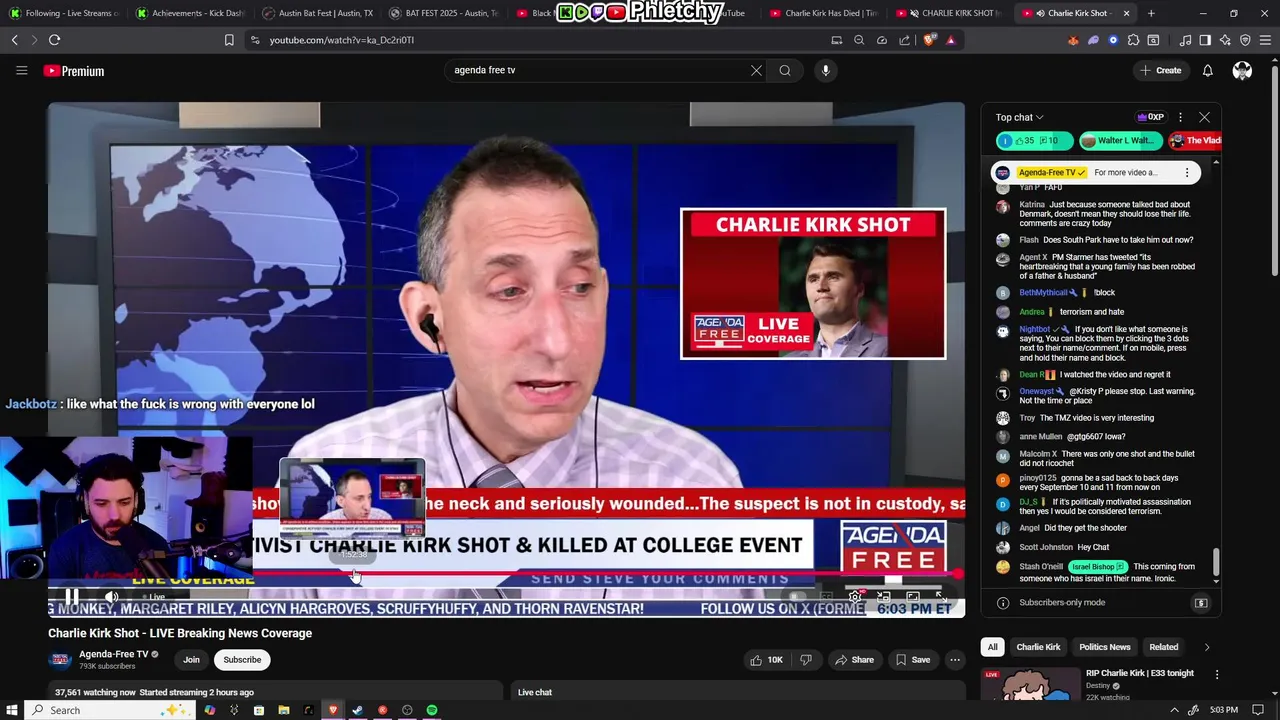Open the account avatar menu

(x=1242, y=70)
